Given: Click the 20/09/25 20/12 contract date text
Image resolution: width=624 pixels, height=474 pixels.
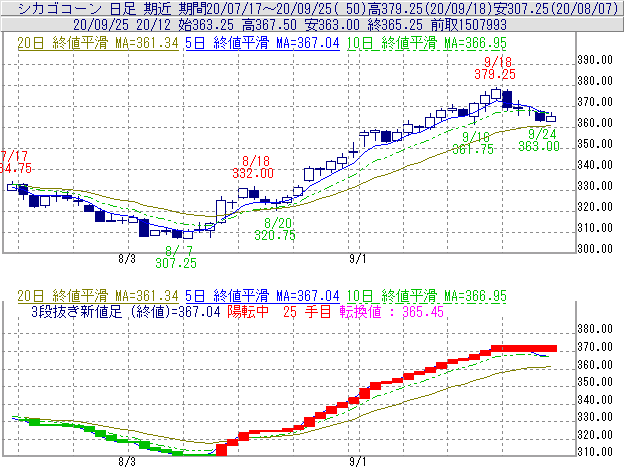Looking at the screenshot, I should coord(122,25).
